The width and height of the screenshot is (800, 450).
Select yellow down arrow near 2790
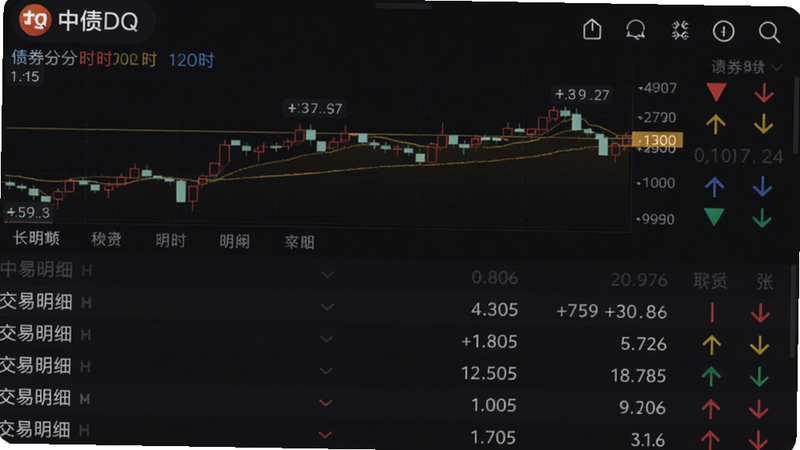pos(763,124)
